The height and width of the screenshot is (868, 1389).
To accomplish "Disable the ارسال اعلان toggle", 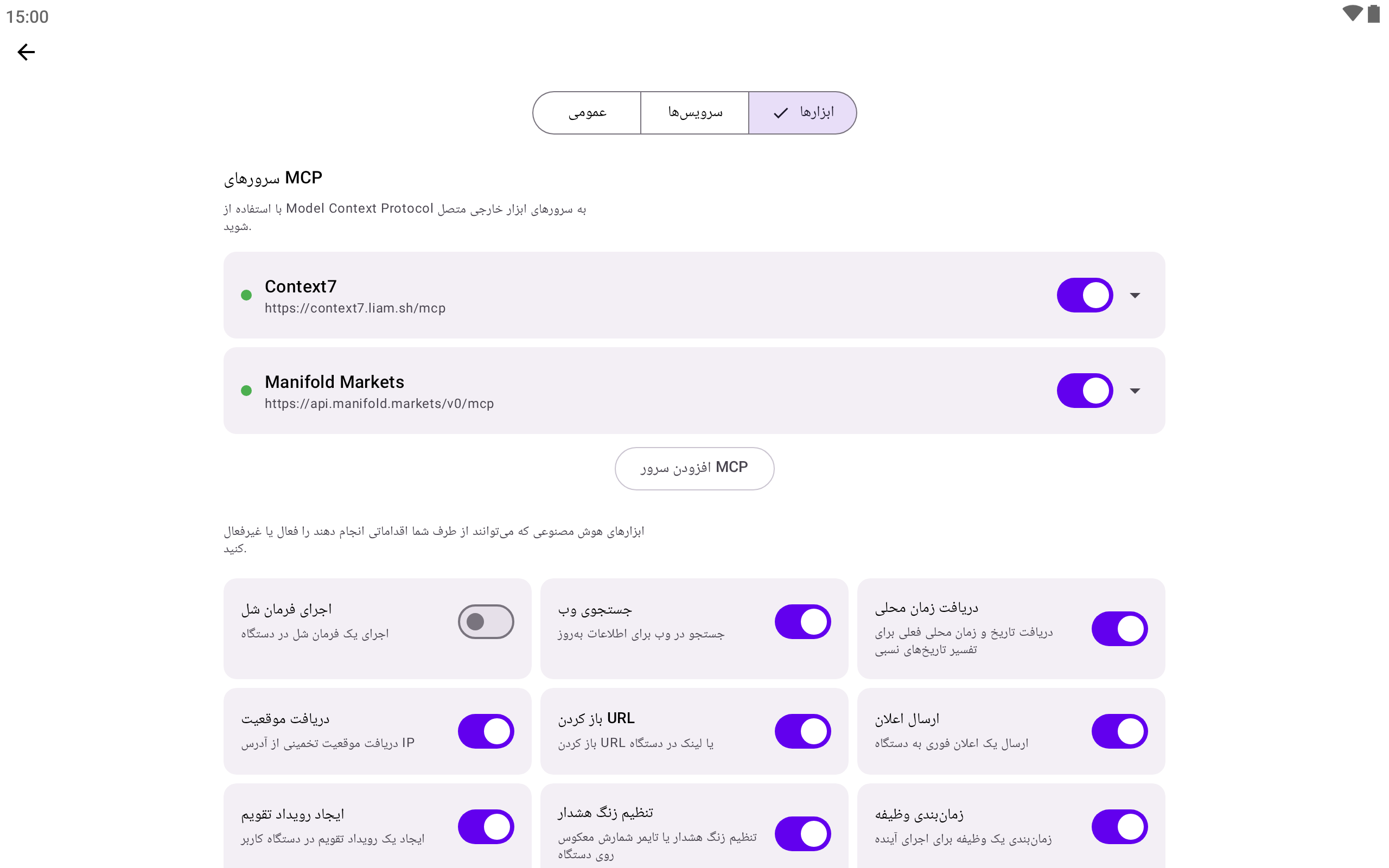I will pyautogui.click(x=1119, y=731).
